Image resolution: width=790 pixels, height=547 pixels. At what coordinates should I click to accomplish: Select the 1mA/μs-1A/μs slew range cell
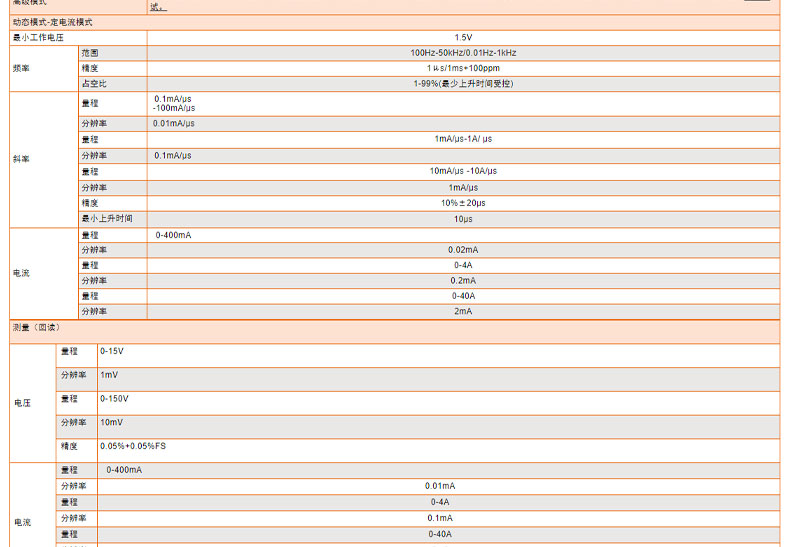(463, 139)
